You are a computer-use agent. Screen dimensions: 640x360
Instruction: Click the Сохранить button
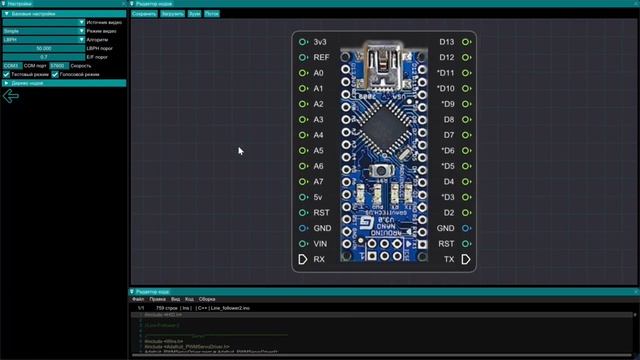click(x=144, y=14)
